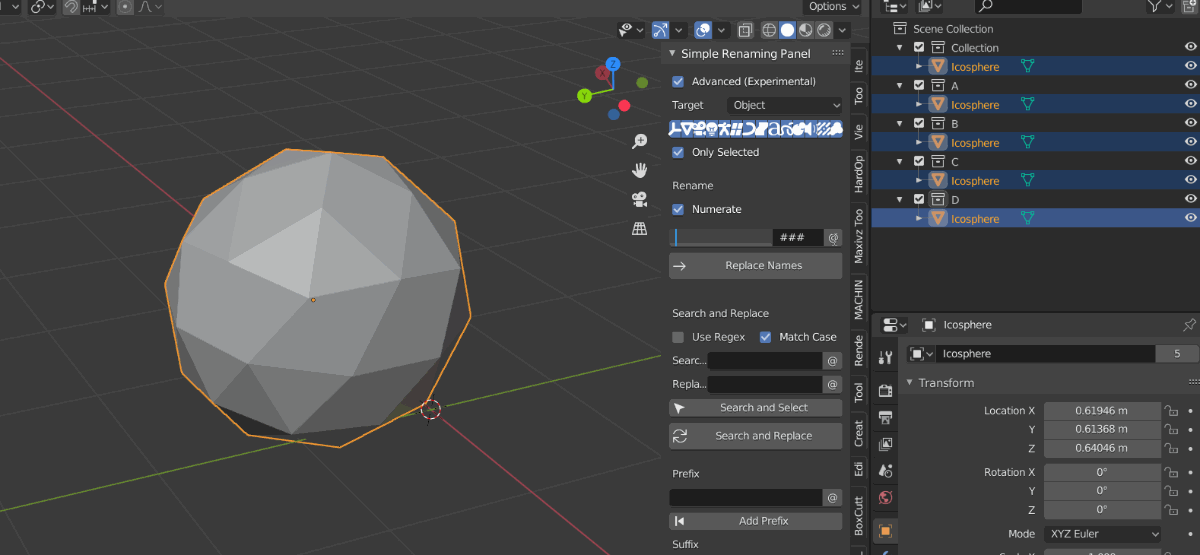The image size is (1200, 555).
Task: Click Search and Replace button
Action: pyautogui.click(x=756, y=436)
